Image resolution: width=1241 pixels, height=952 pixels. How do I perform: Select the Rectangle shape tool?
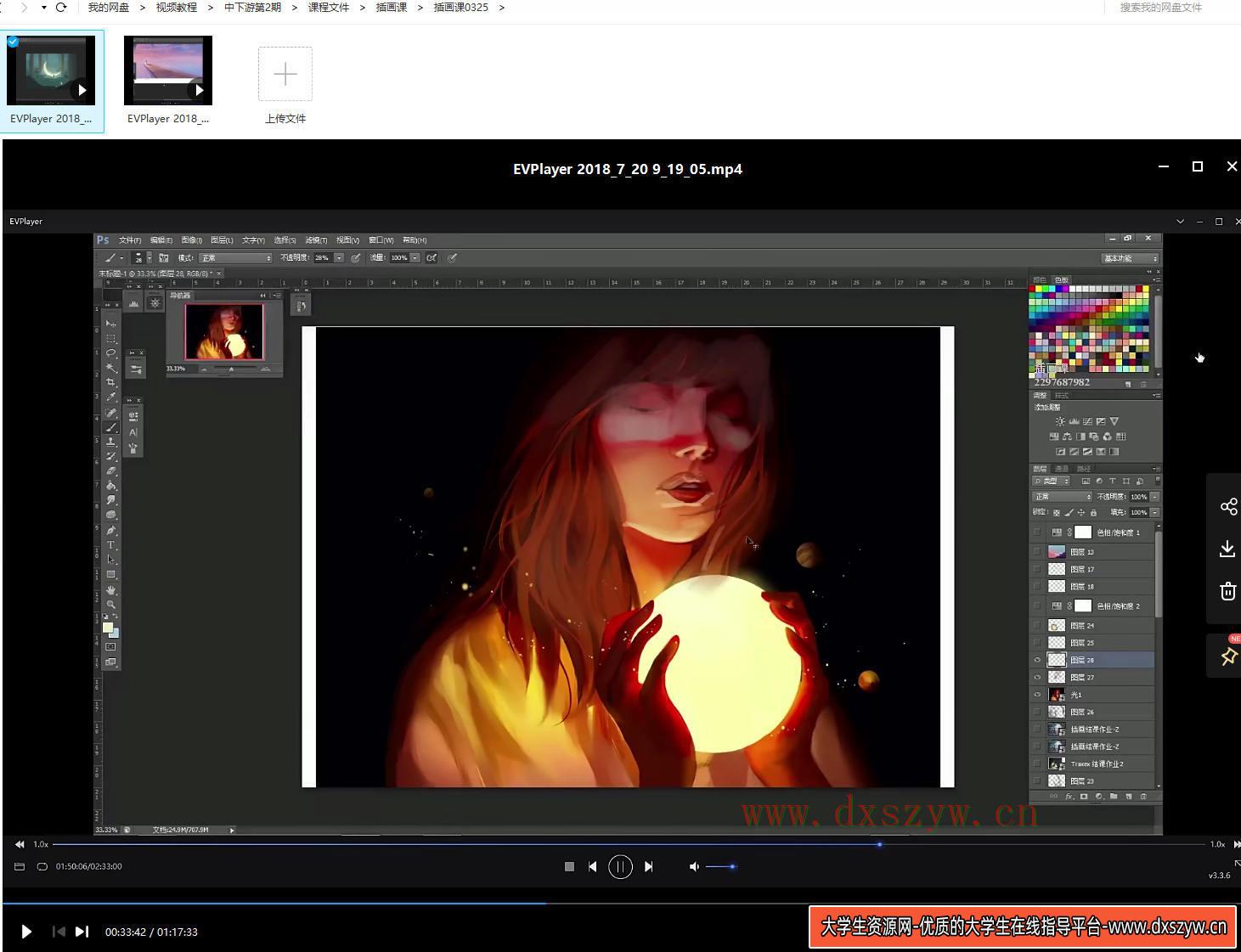click(x=110, y=575)
